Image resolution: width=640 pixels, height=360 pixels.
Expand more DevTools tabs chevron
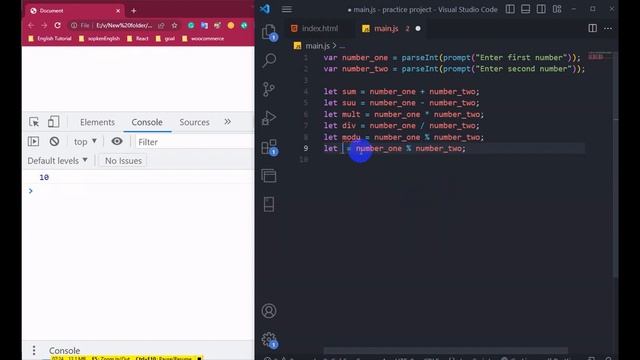pyautogui.click(x=227, y=122)
